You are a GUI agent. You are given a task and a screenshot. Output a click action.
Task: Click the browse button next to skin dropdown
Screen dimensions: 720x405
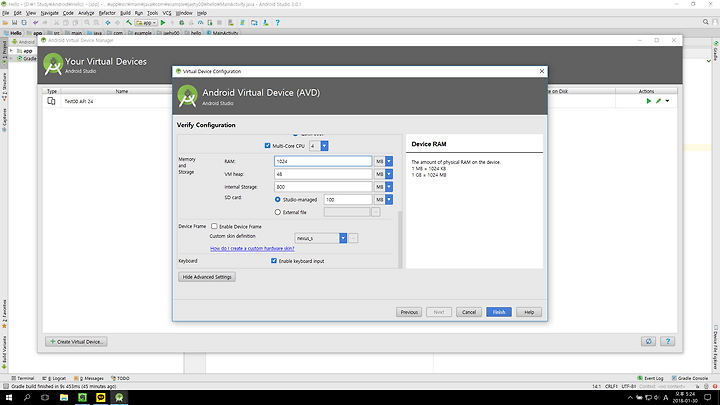click(x=353, y=238)
